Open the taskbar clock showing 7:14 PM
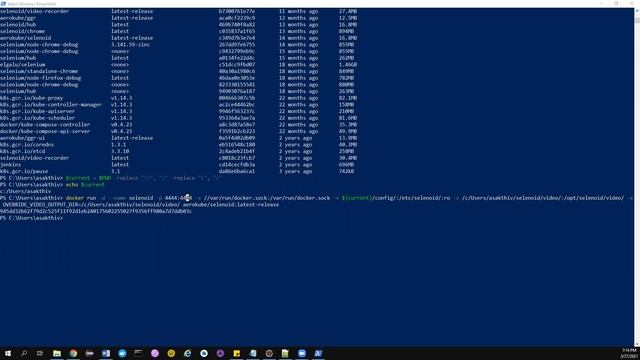Image resolution: width=640 pixels, height=360 pixels. click(629, 353)
